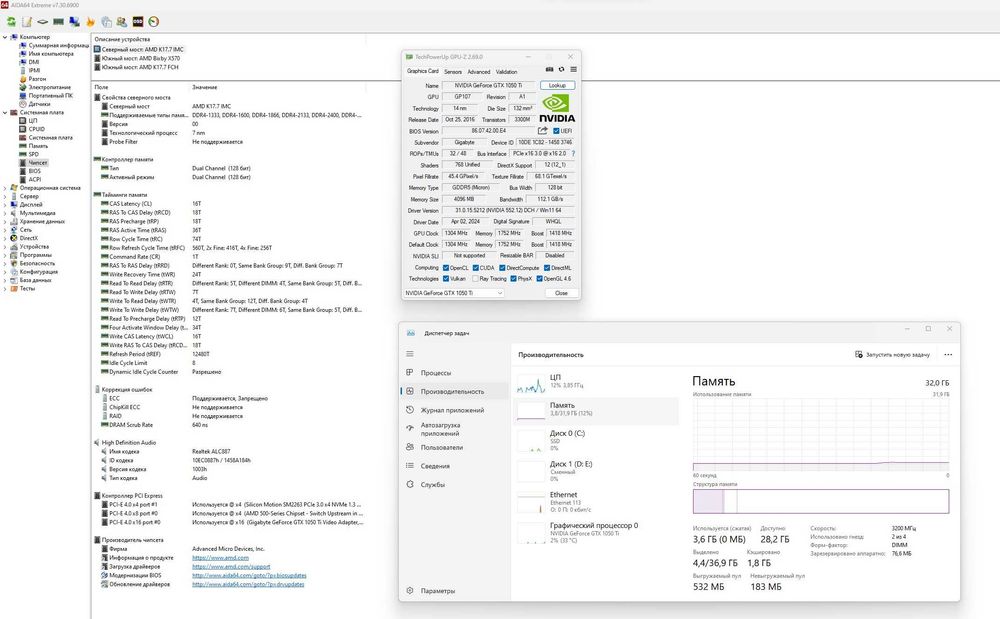This screenshot has width=1000, height=619.
Task: Click the flat chip icon in AIDA64 toolbar
Action: point(43,22)
